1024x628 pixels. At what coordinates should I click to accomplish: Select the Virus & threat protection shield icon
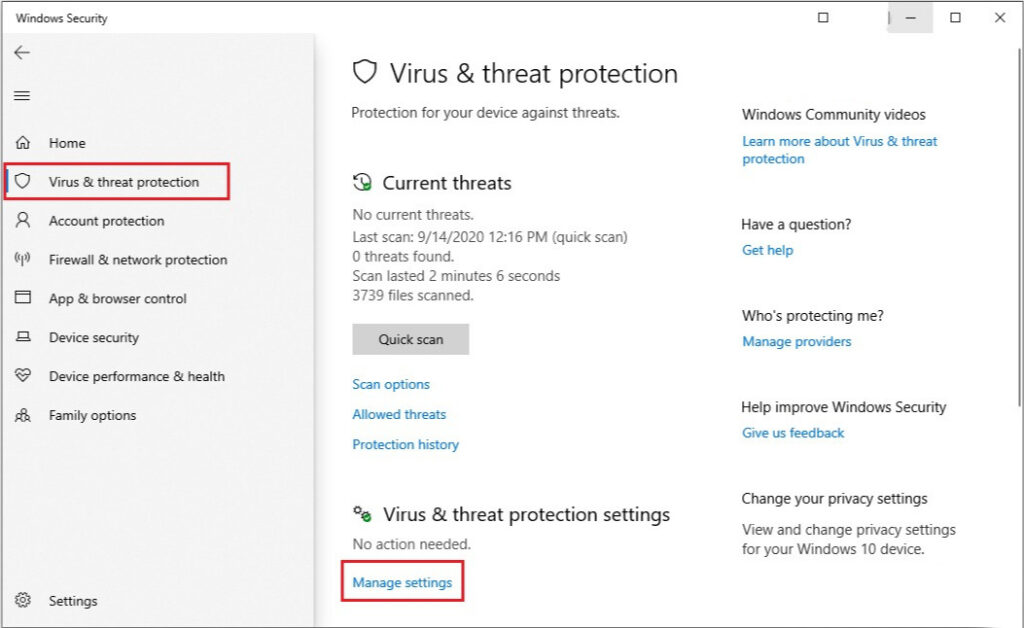coord(20,182)
